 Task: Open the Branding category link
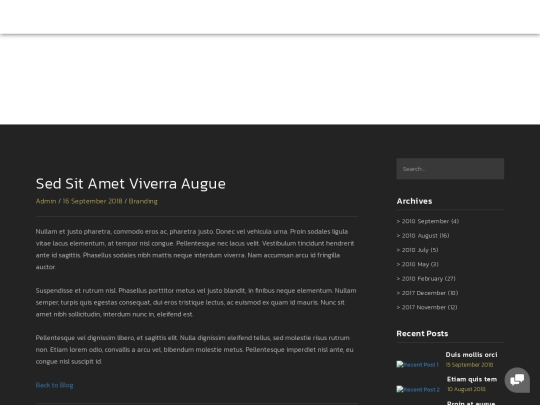[143, 201]
